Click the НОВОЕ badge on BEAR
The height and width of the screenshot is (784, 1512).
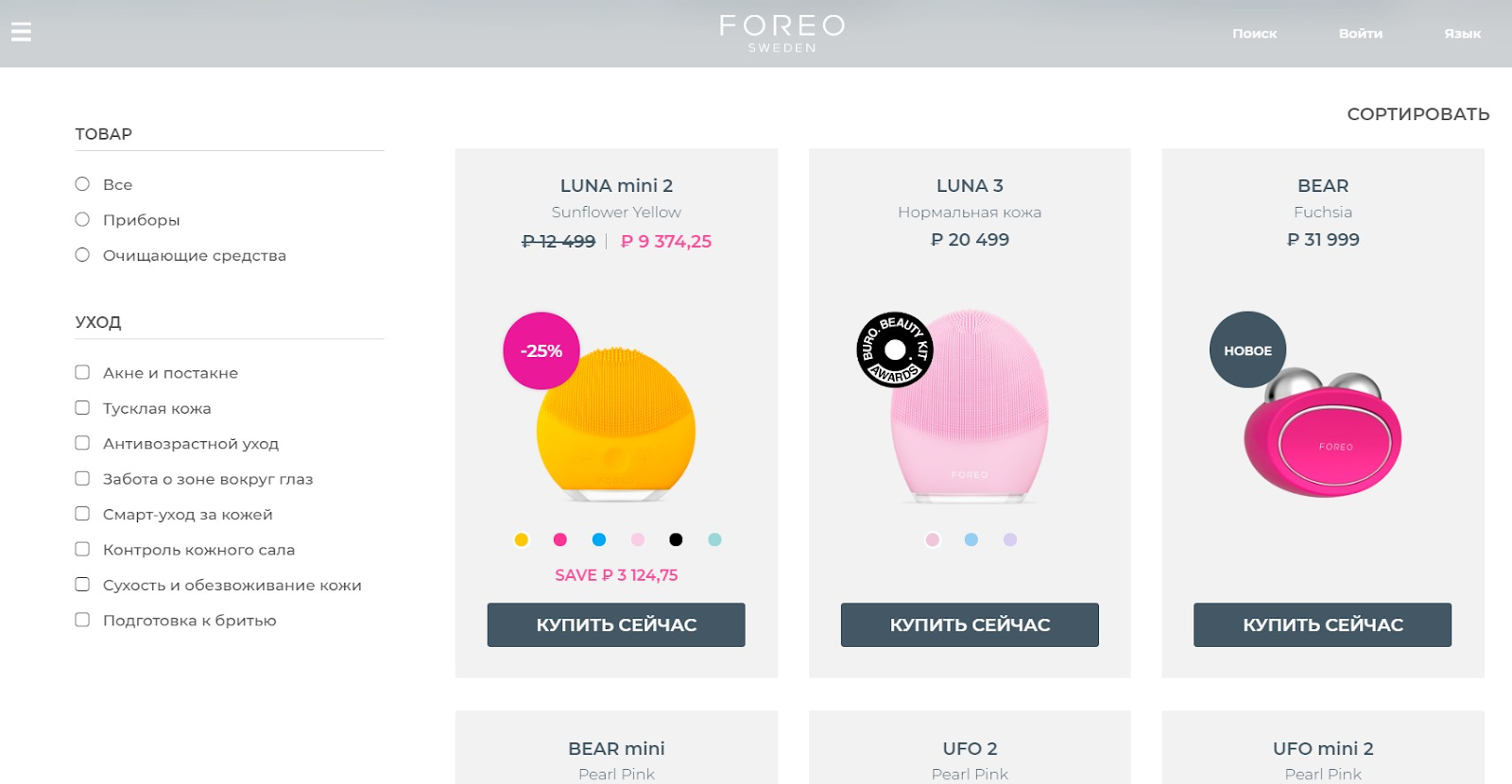[x=1247, y=349]
